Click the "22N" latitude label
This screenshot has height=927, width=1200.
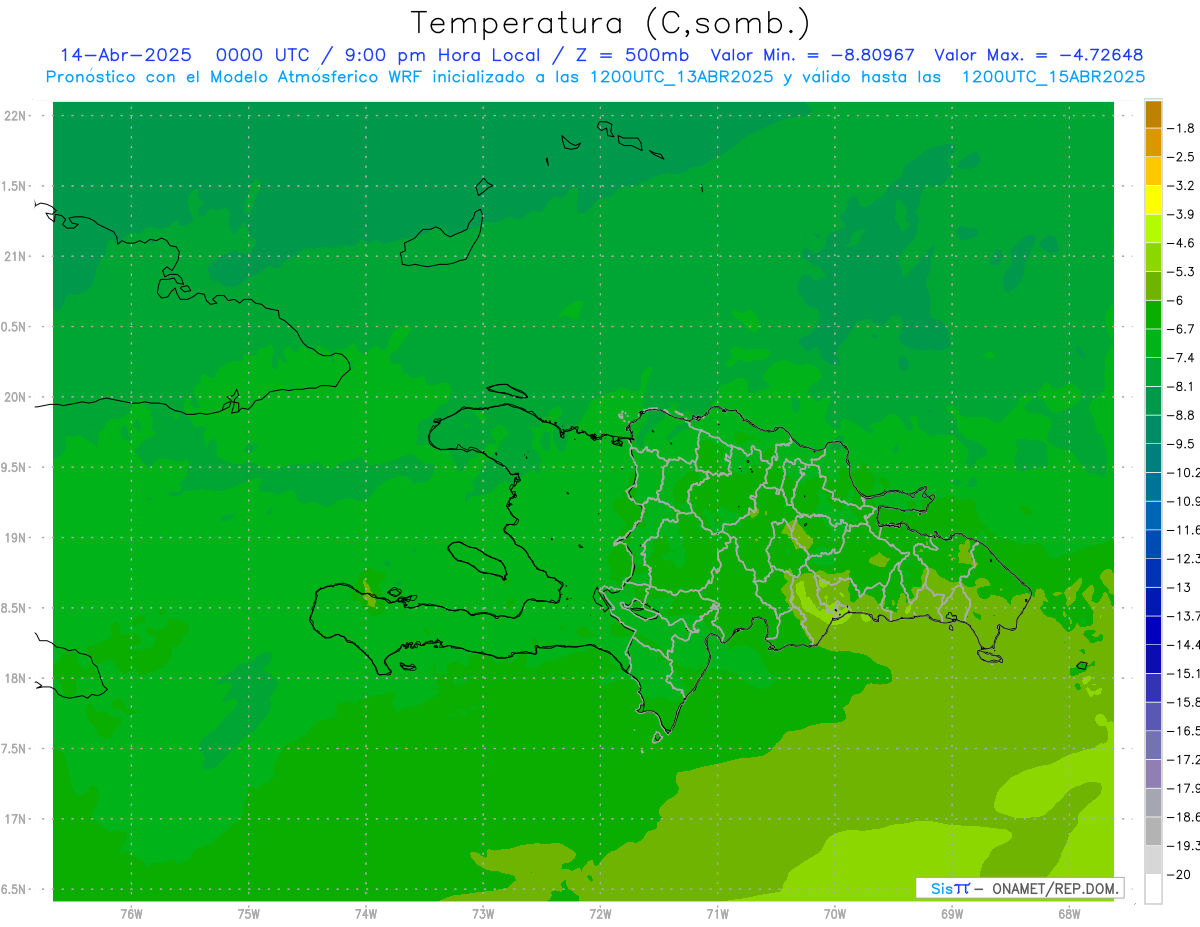[x=16, y=116]
